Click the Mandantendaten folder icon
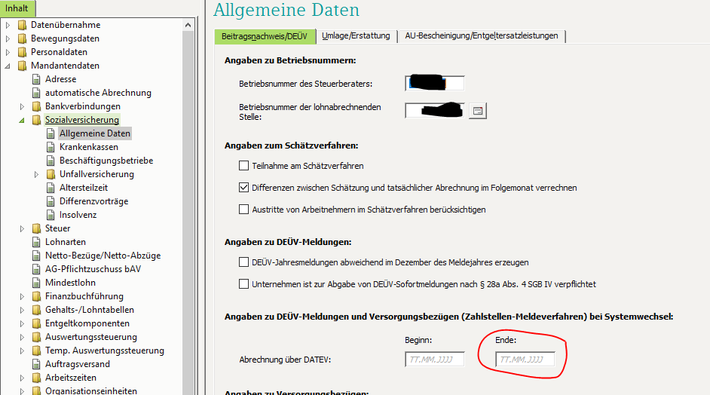This screenshot has height=395, width=710. click(22, 66)
